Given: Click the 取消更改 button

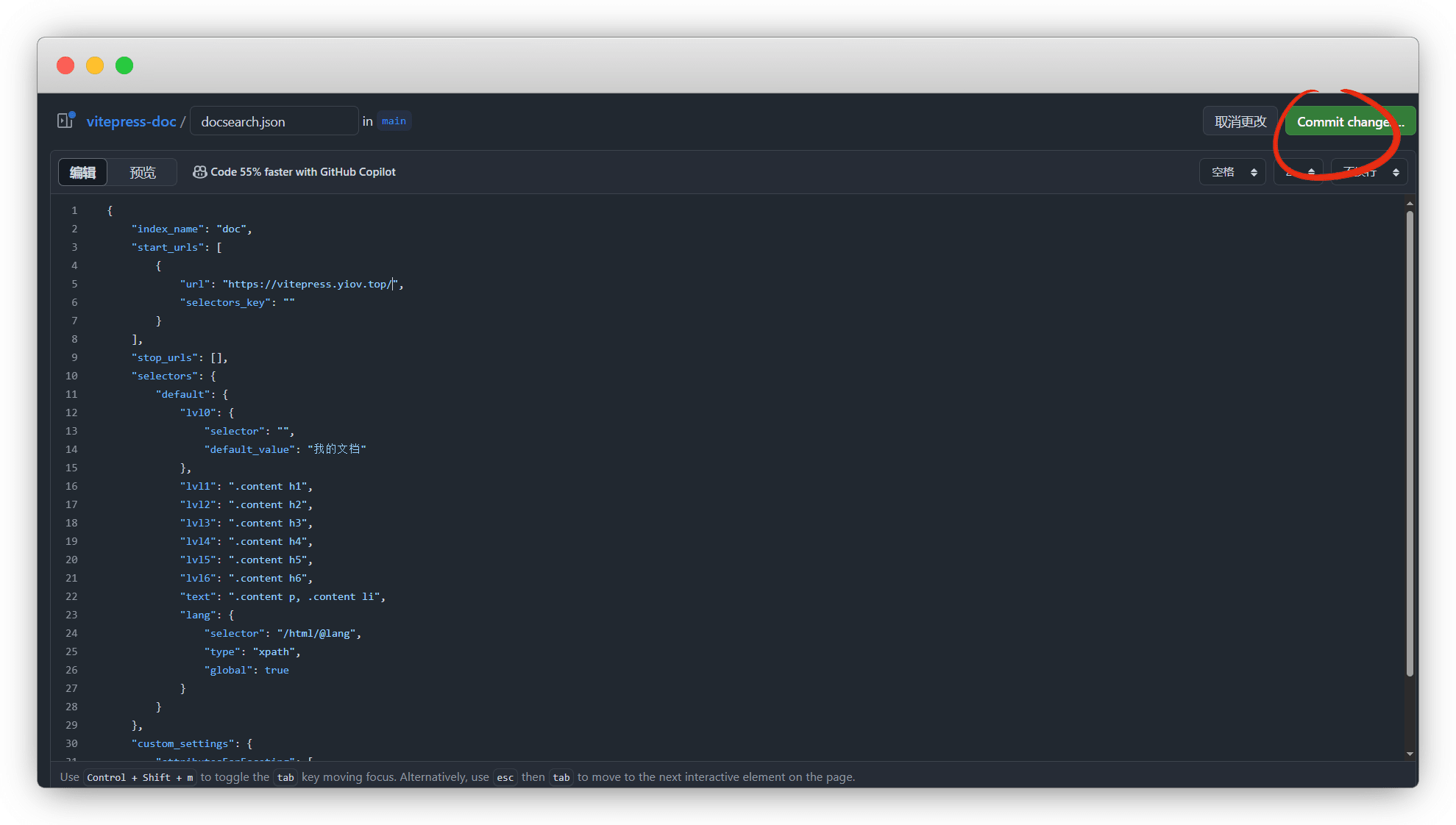Looking at the screenshot, I should tap(1240, 121).
